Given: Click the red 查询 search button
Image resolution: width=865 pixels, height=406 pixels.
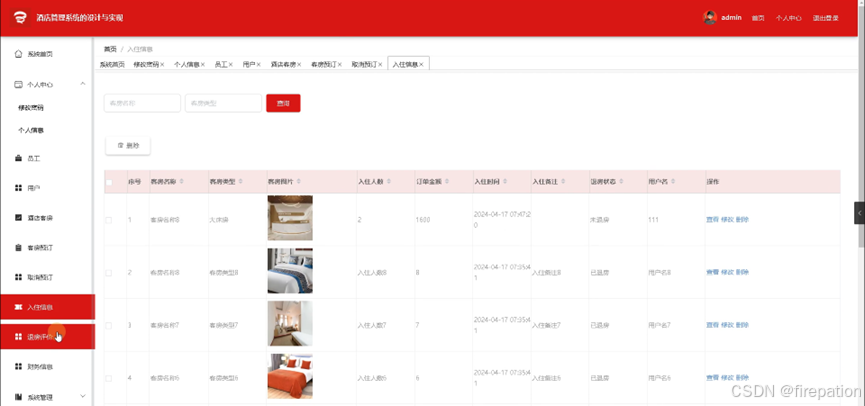Looking at the screenshot, I should (x=283, y=103).
